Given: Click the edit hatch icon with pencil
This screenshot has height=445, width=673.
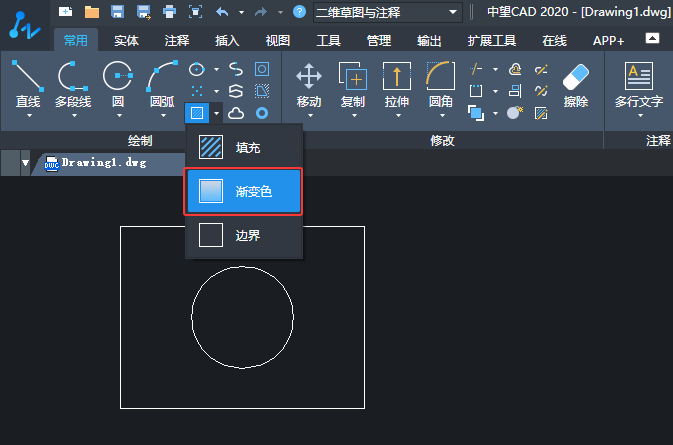Looking at the screenshot, I should [541, 113].
